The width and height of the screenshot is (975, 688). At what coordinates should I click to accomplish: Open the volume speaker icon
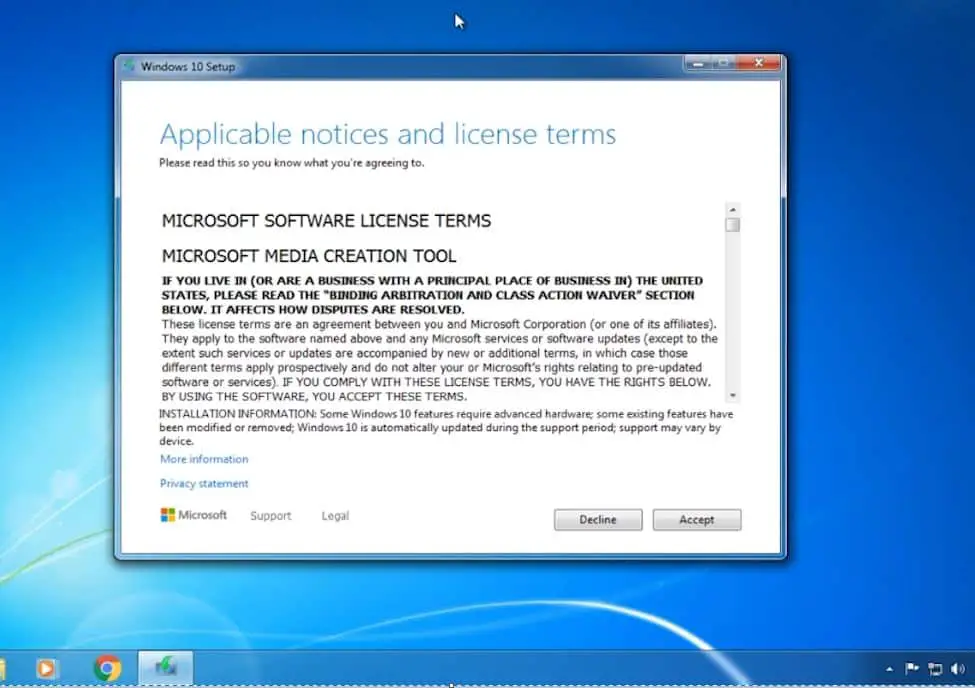[957, 669]
